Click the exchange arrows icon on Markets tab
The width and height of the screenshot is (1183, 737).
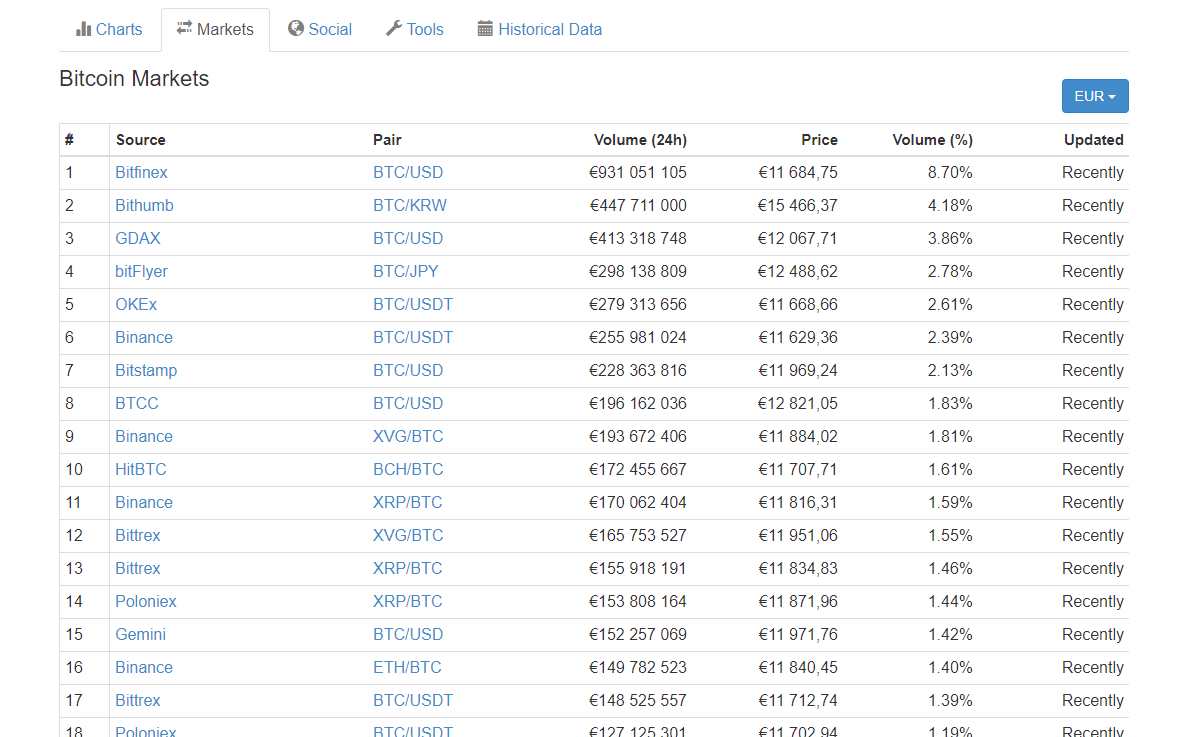[184, 28]
